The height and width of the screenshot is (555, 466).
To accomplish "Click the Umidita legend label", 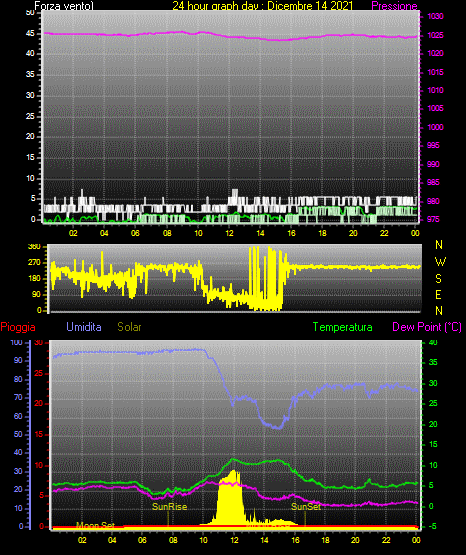I will [84, 327].
